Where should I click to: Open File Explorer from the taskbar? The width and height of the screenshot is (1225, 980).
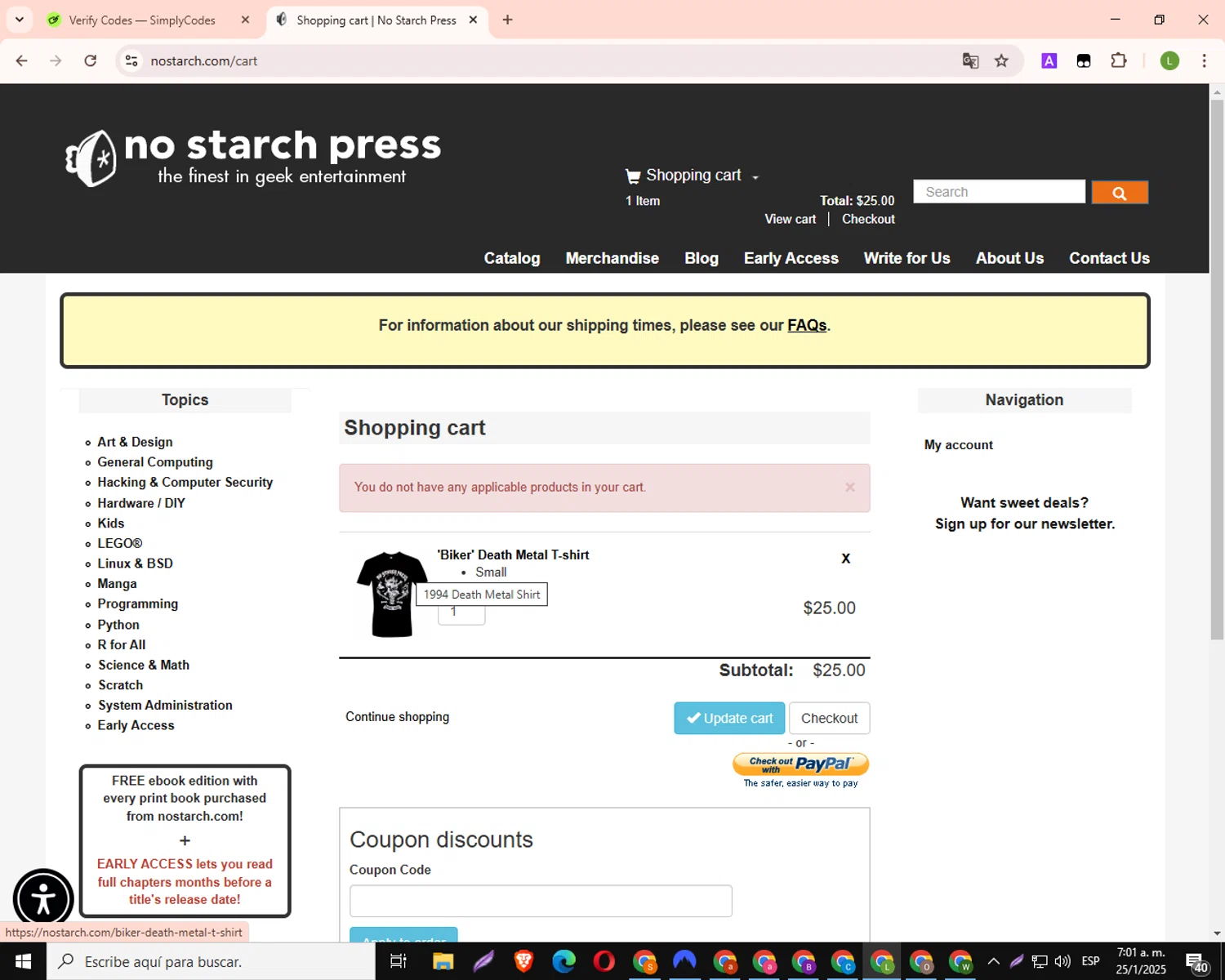(x=443, y=961)
